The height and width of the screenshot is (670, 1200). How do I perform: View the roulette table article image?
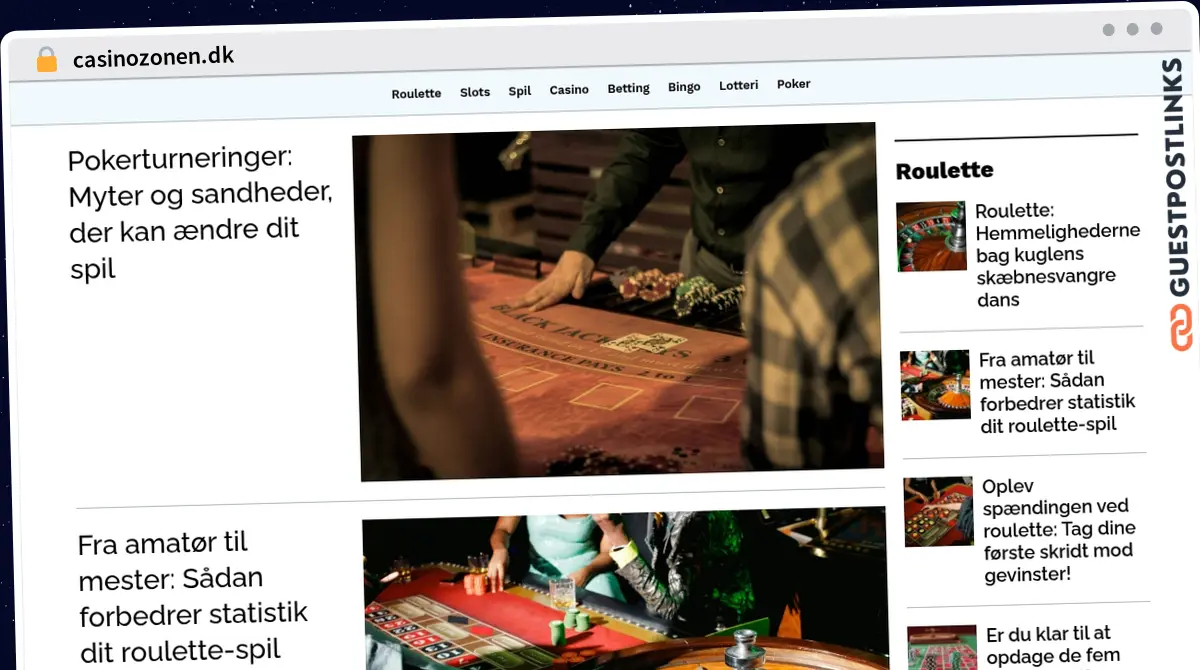click(x=625, y=590)
